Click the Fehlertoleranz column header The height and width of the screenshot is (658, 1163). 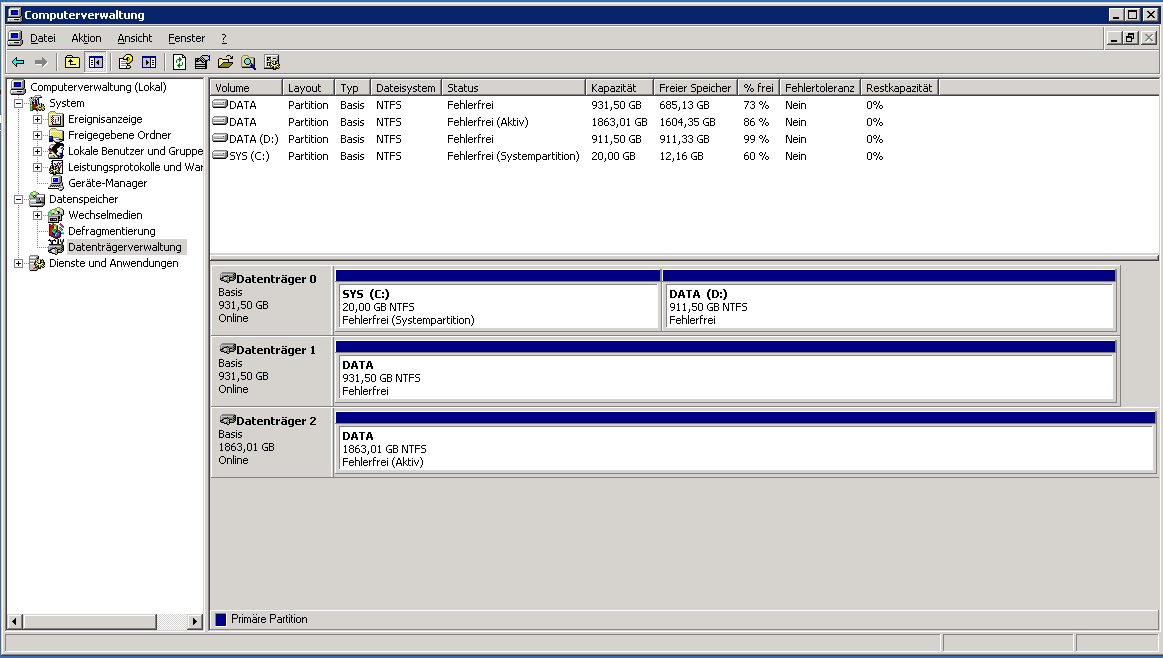[x=820, y=88]
